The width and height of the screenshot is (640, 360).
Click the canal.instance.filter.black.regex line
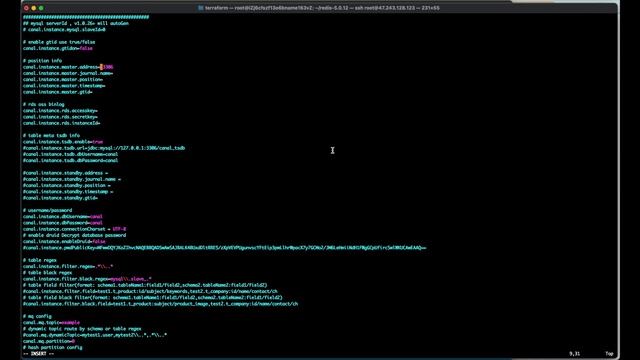tap(87, 279)
